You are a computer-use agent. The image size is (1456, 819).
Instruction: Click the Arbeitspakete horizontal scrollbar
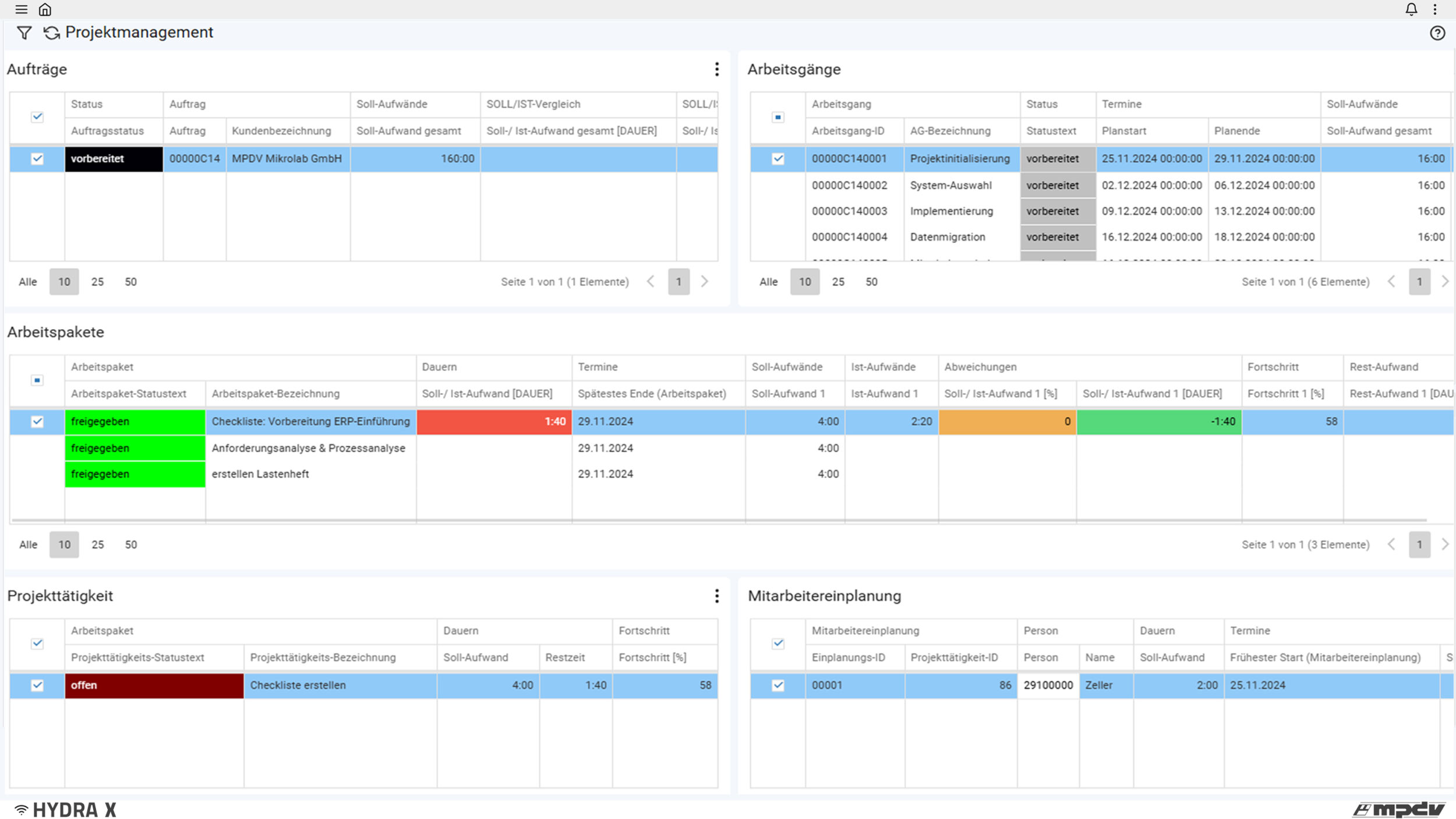pos(719,520)
